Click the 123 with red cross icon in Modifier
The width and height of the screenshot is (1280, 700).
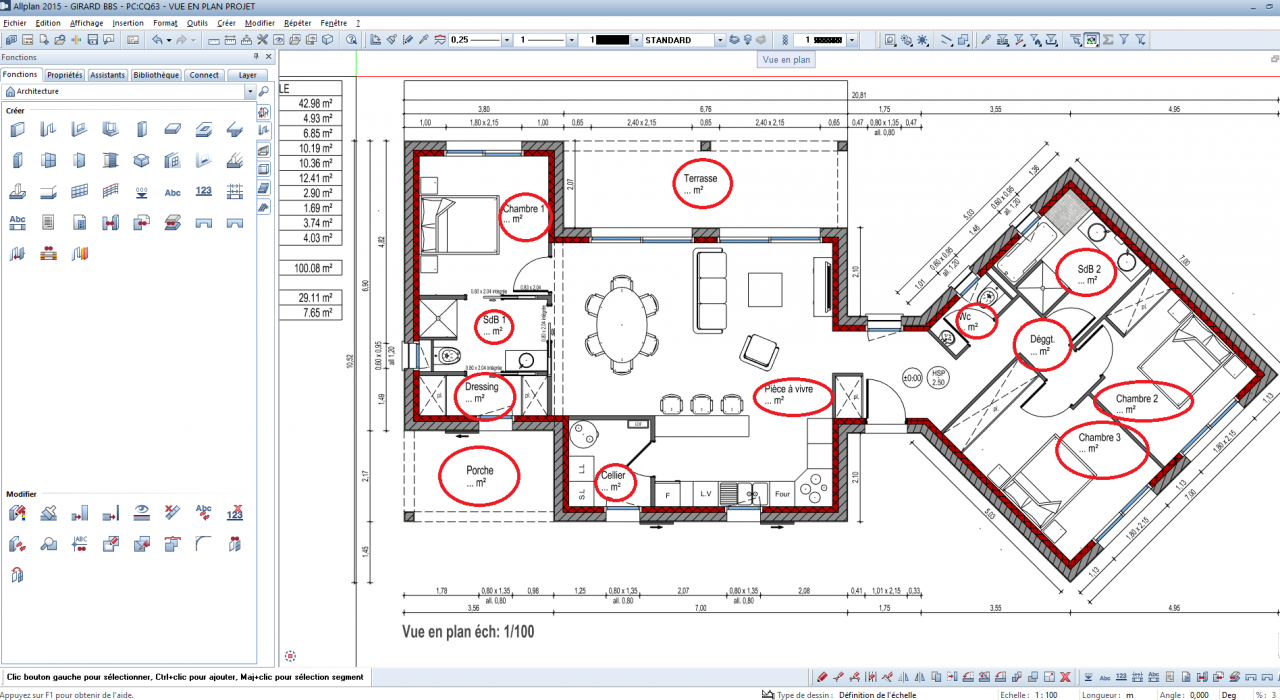point(234,513)
